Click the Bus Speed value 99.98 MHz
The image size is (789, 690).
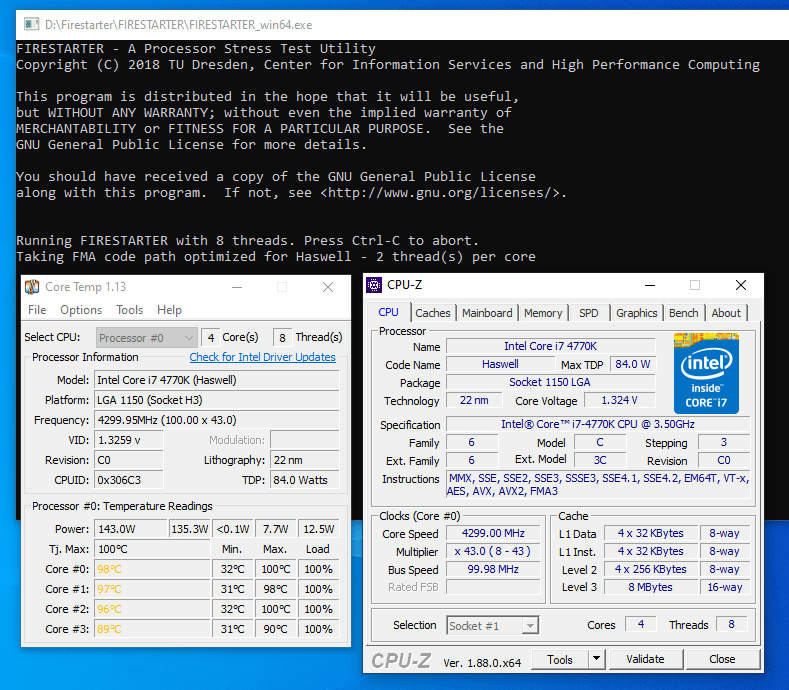(493, 569)
